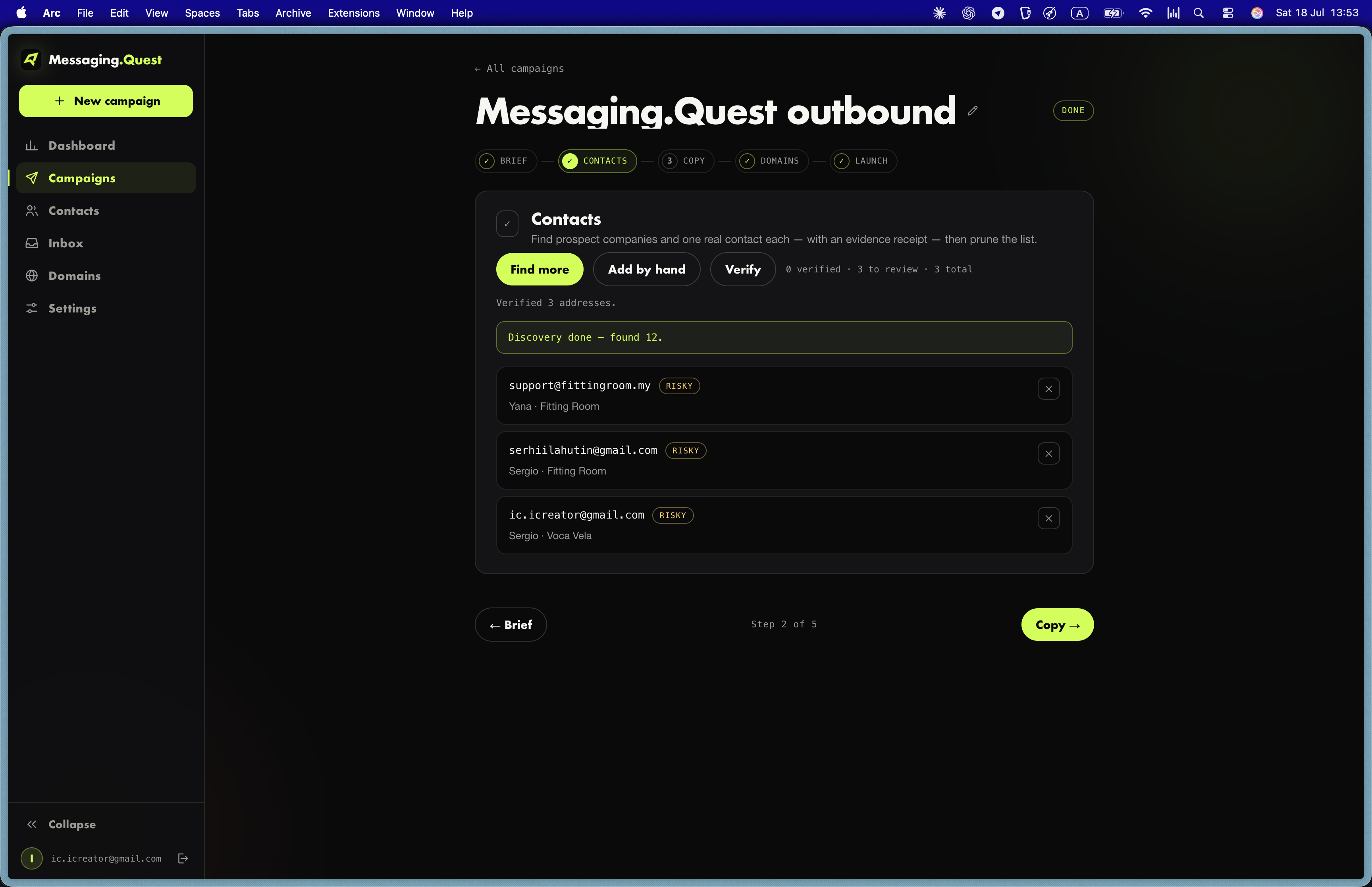Select the Contacts step pill

(x=597, y=161)
